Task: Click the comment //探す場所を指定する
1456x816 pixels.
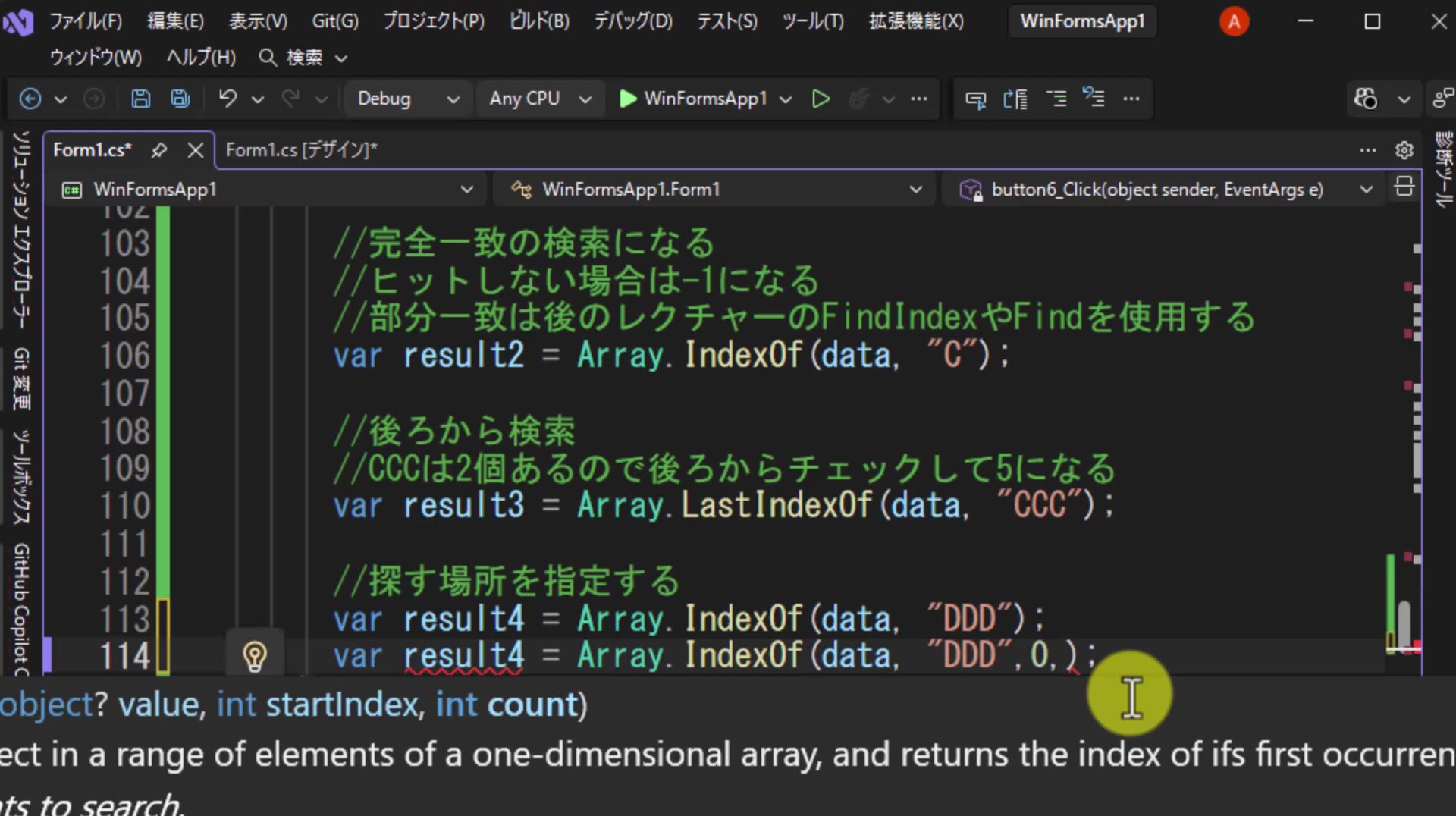Action: 507,582
